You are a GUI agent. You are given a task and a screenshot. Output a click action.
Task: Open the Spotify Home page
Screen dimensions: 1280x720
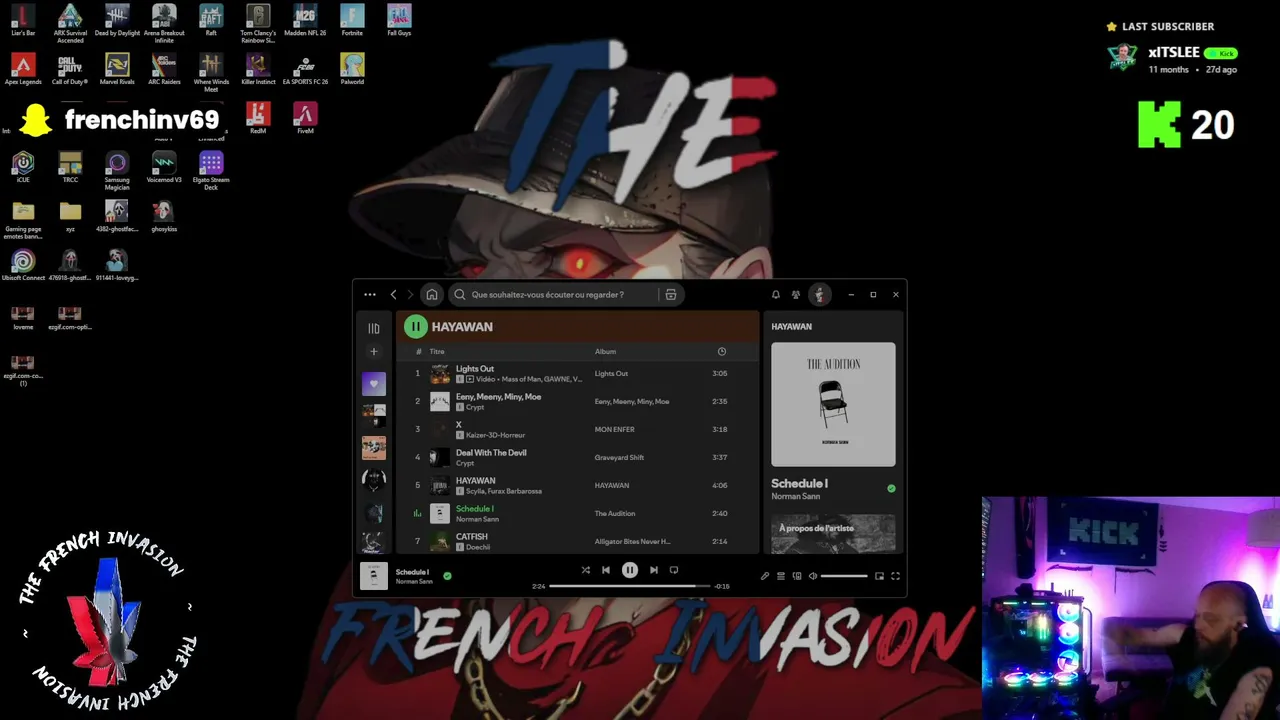tap(431, 295)
